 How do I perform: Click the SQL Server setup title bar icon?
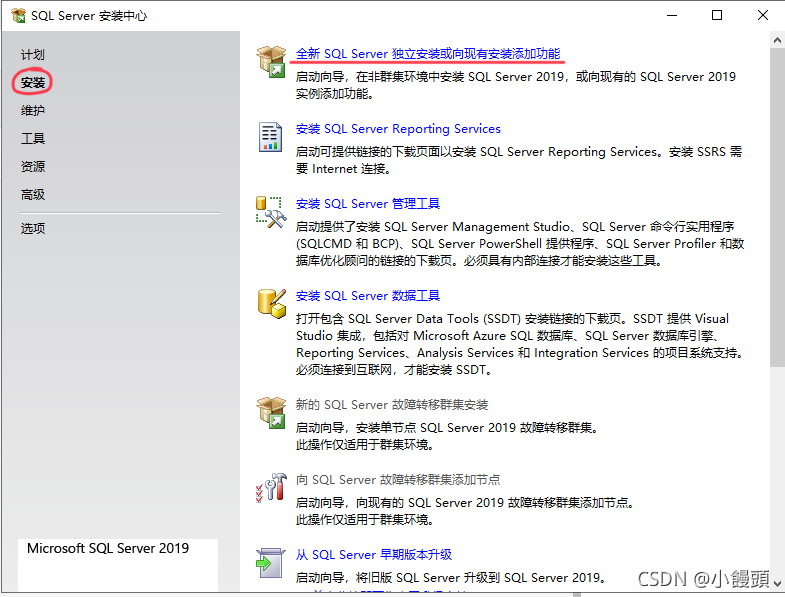(x=18, y=16)
